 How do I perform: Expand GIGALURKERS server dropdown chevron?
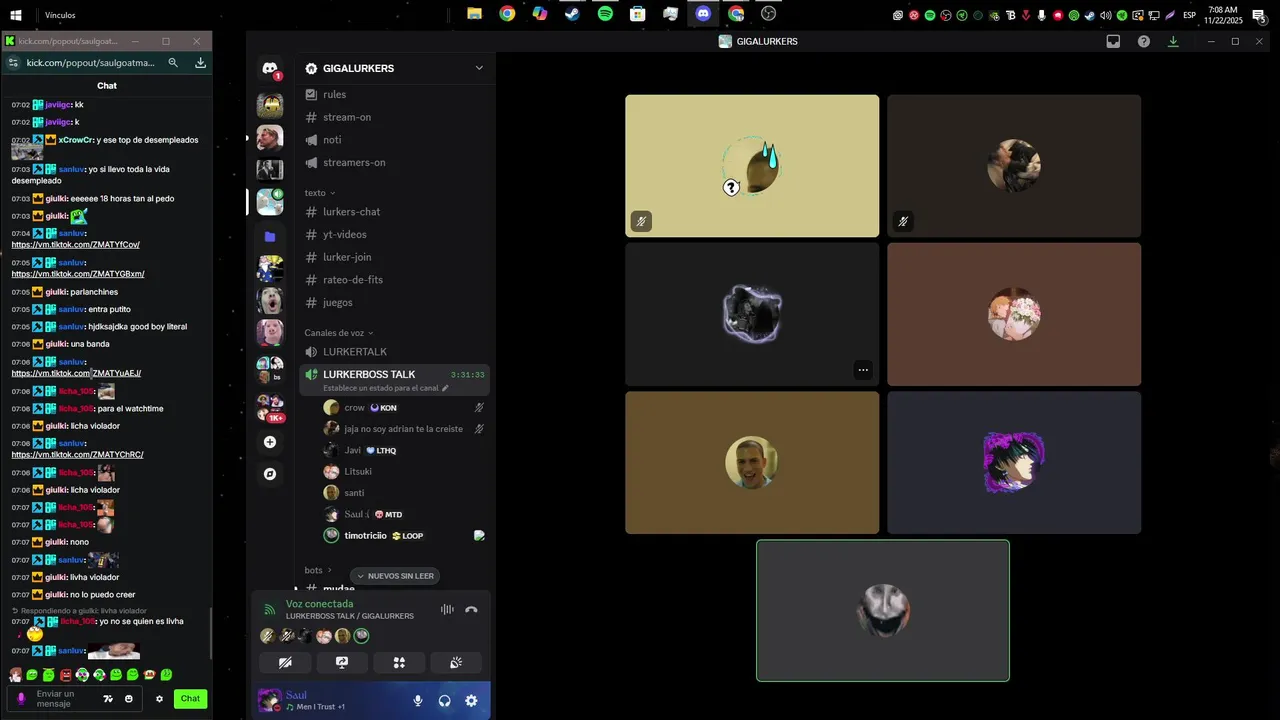[x=479, y=68]
